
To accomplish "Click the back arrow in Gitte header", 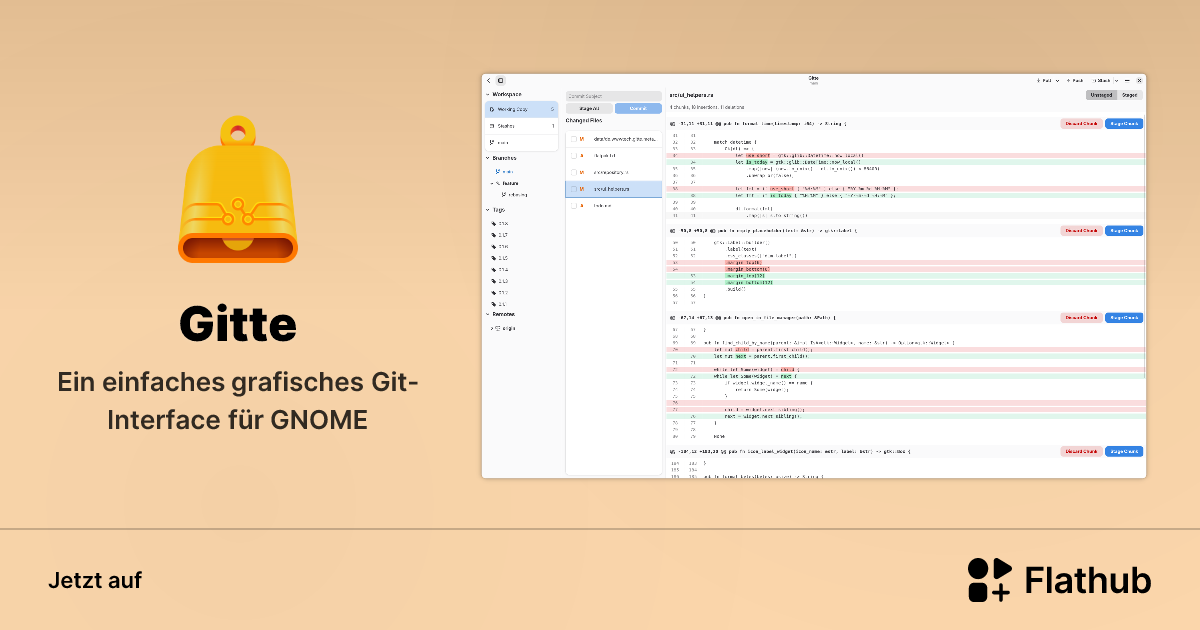I will pyautogui.click(x=489, y=80).
